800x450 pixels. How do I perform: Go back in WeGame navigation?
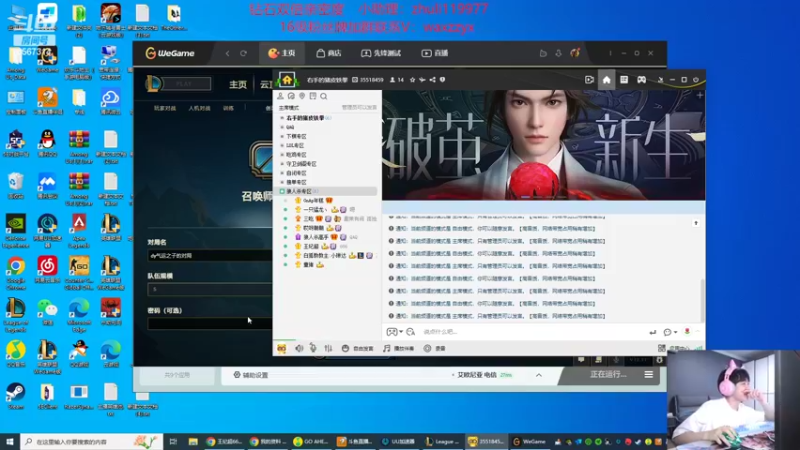228,53
